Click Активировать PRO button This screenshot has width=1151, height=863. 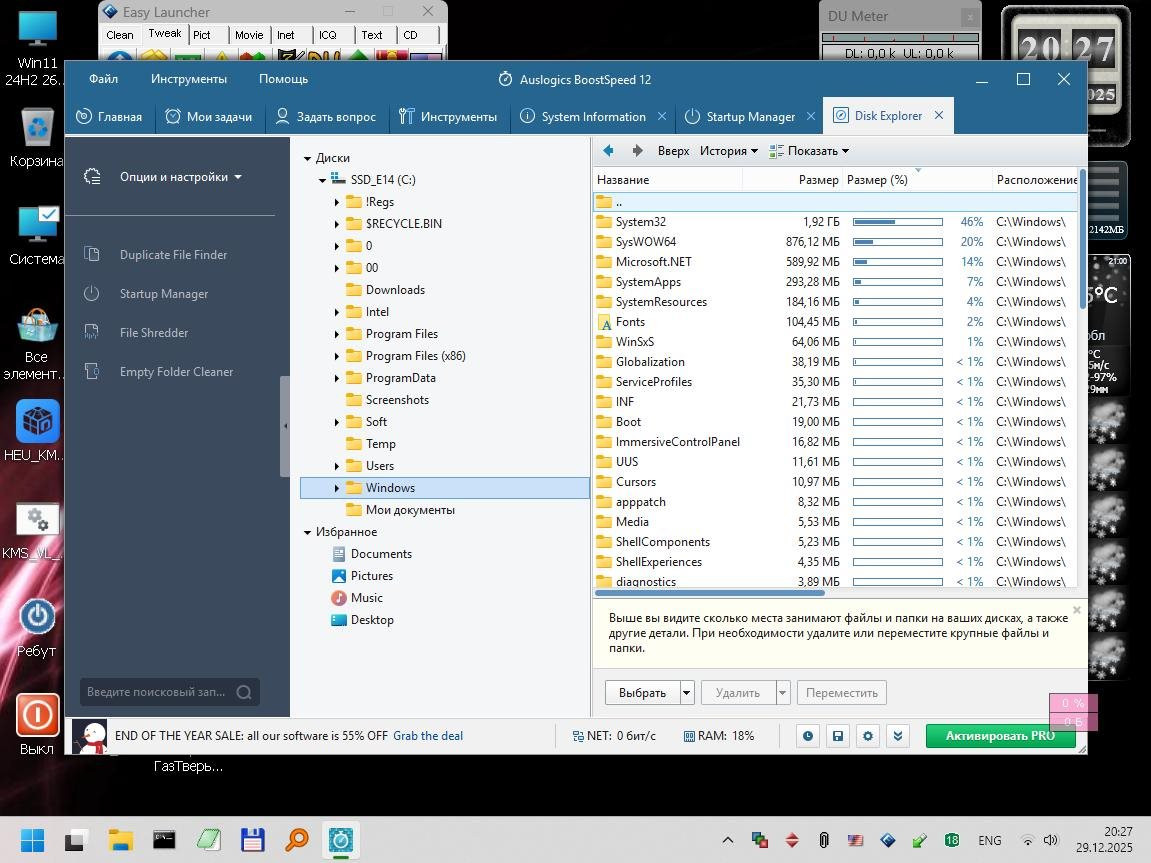point(1000,735)
